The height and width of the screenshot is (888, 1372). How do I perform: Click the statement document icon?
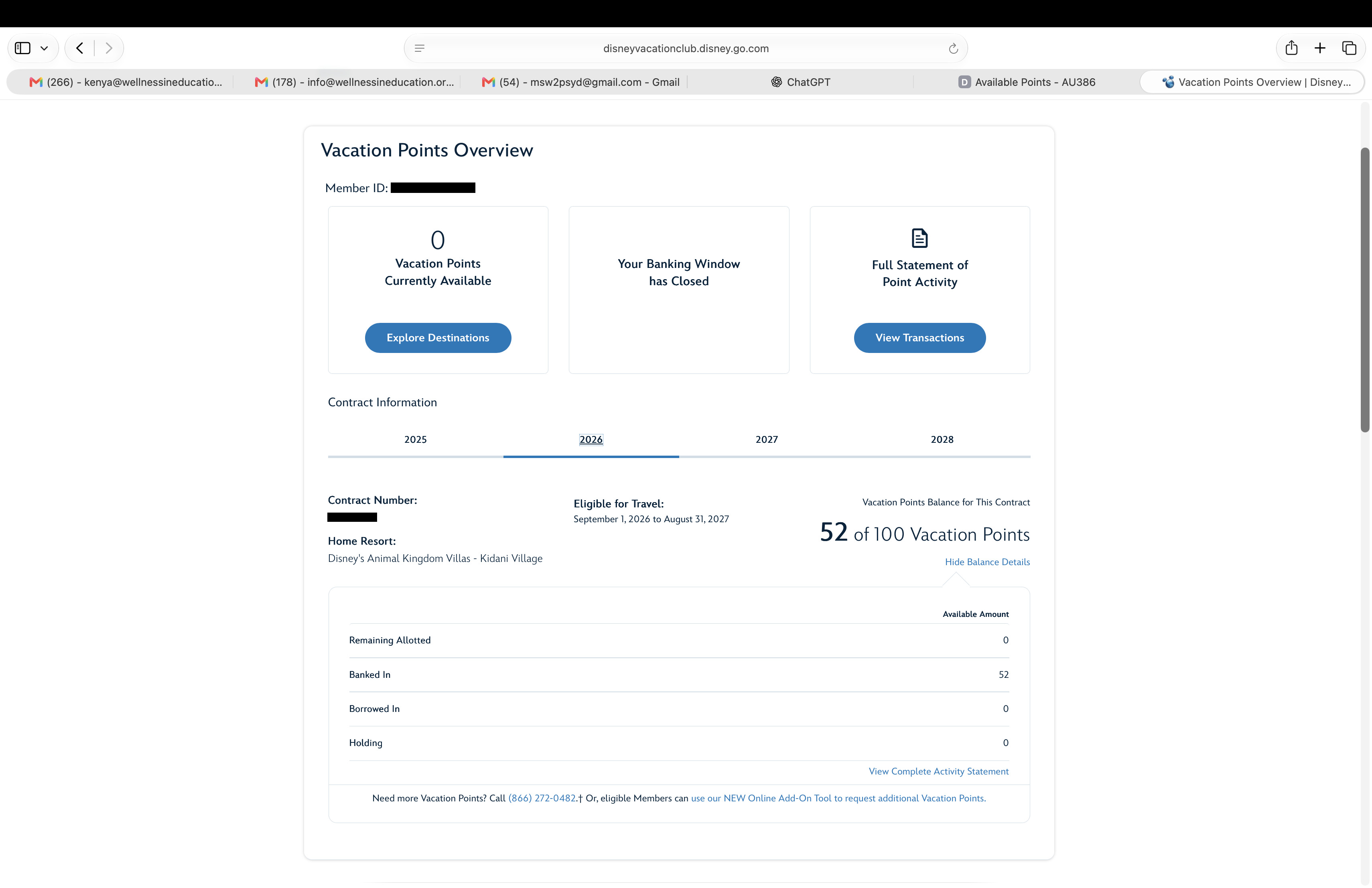pos(919,238)
